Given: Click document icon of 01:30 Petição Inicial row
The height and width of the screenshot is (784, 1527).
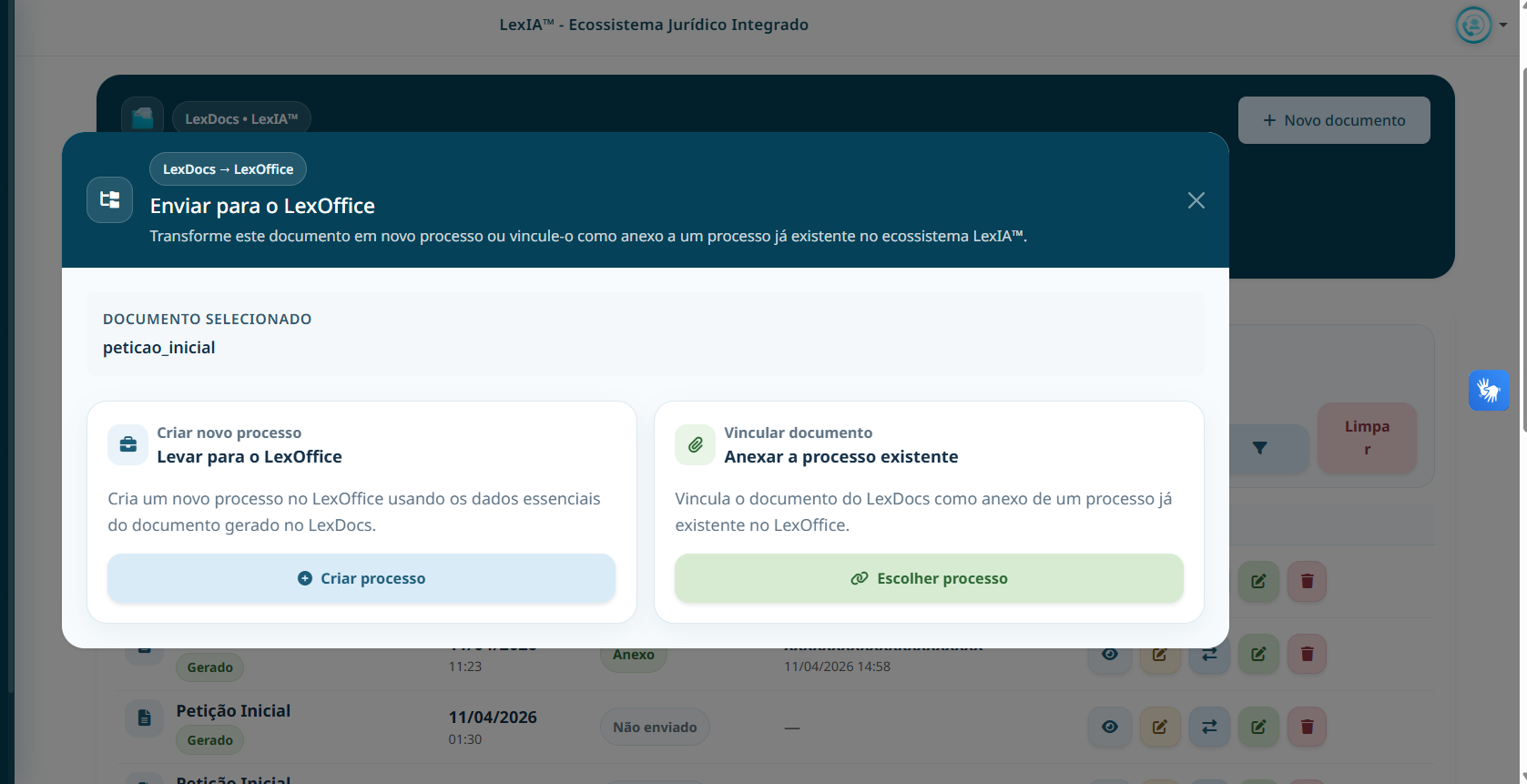Looking at the screenshot, I should [x=144, y=718].
